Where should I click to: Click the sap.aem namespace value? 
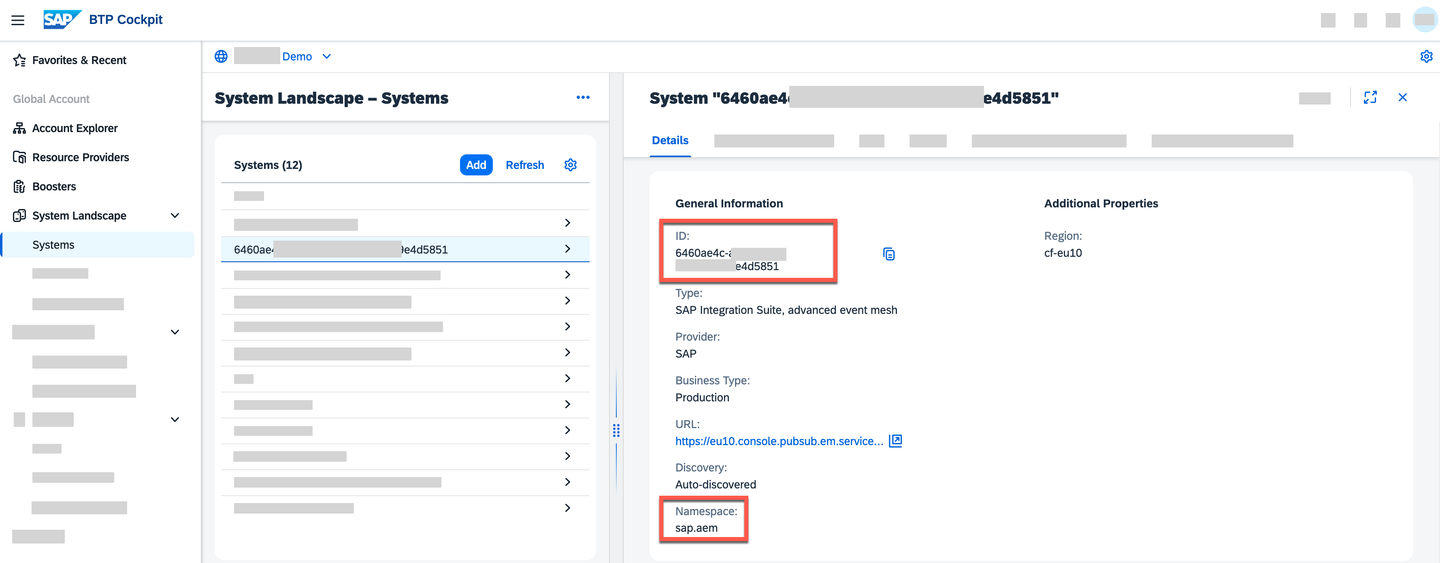(x=696, y=528)
